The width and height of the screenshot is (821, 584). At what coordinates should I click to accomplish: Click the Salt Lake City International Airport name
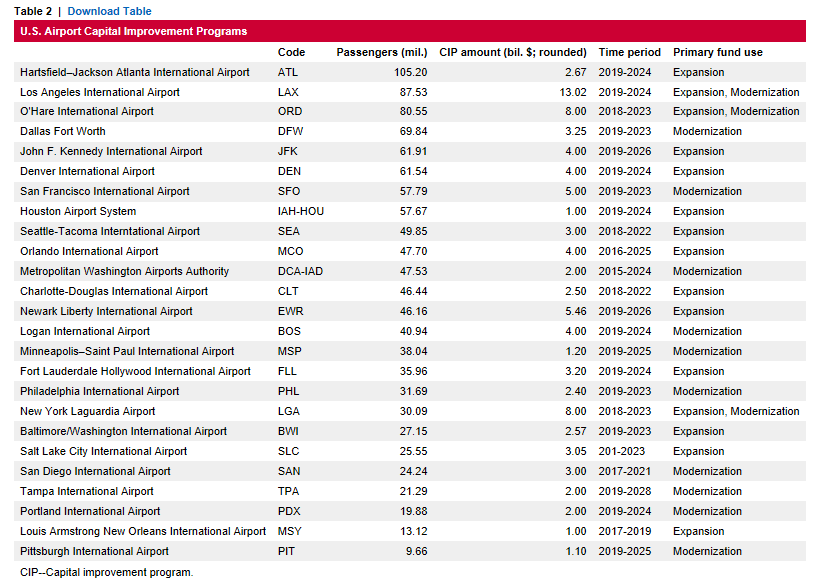click(103, 451)
